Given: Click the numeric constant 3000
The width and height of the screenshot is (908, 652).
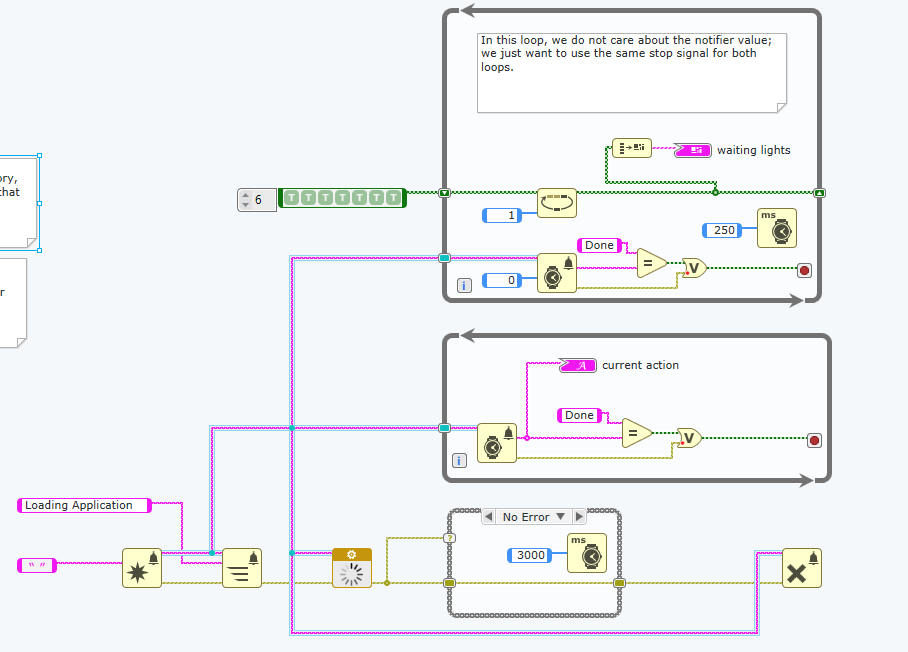Looking at the screenshot, I should point(528,555).
